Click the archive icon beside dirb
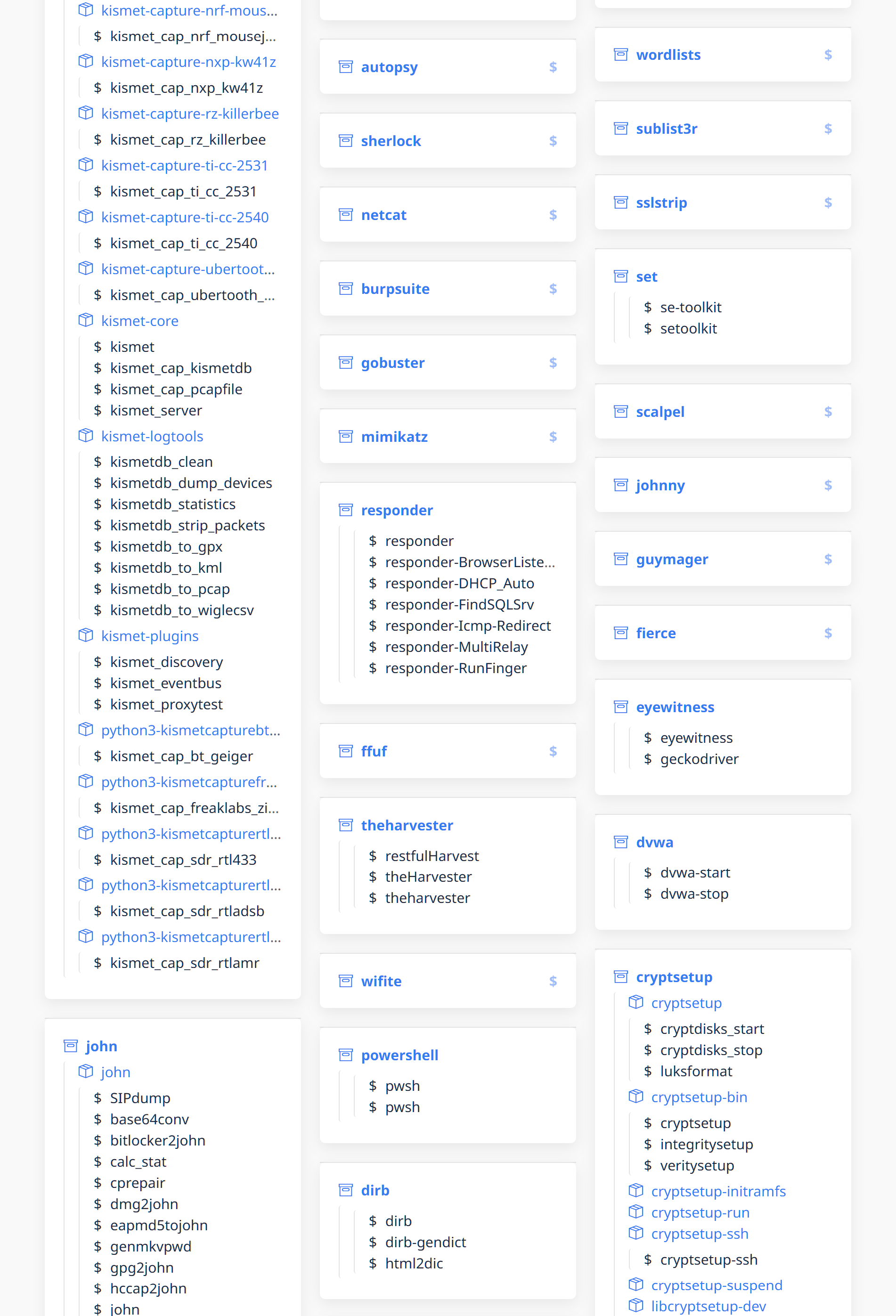This screenshot has height=1316, width=896. point(345,1190)
